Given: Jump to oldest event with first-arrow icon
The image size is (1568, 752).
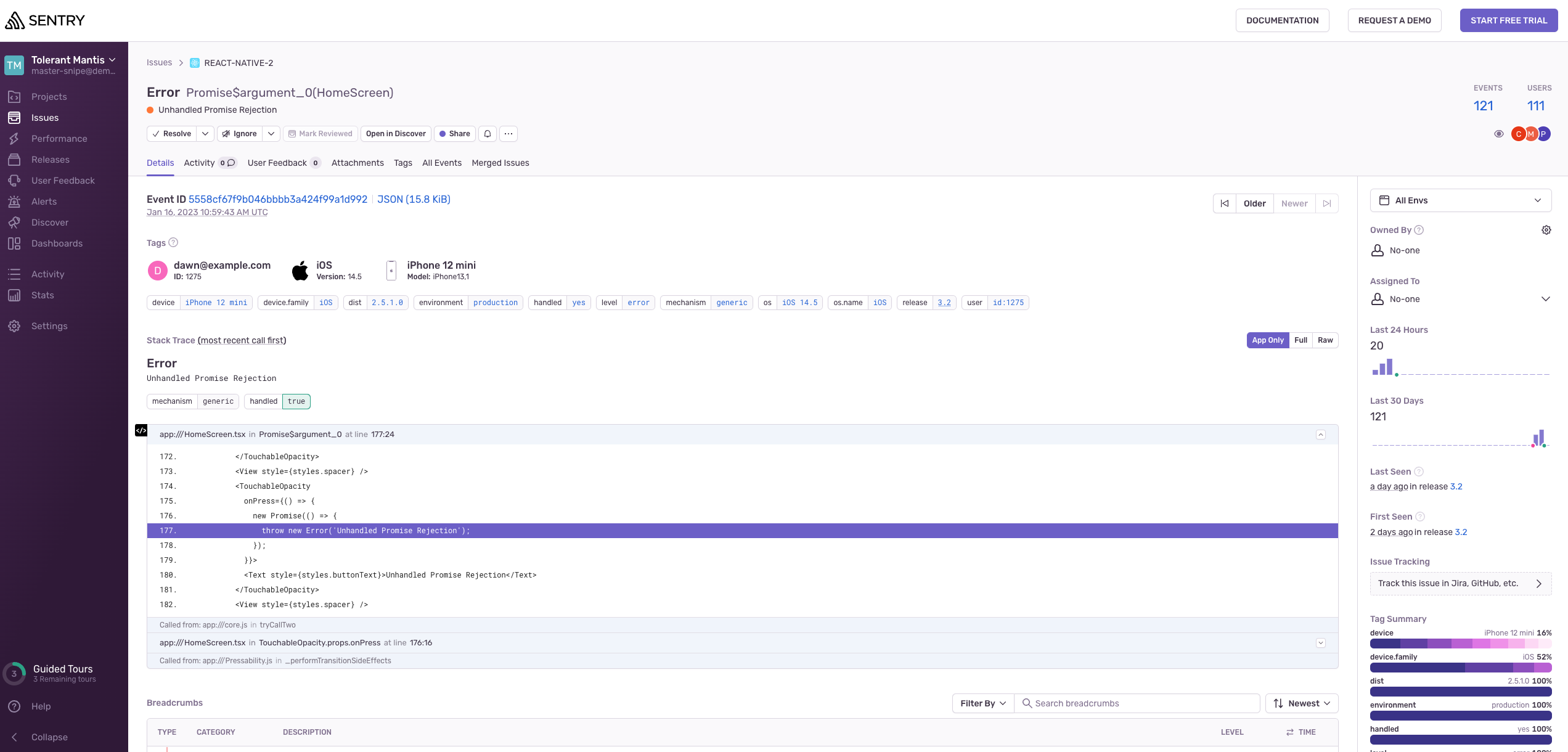Looking at the screenshot, I should point(1225,203).
